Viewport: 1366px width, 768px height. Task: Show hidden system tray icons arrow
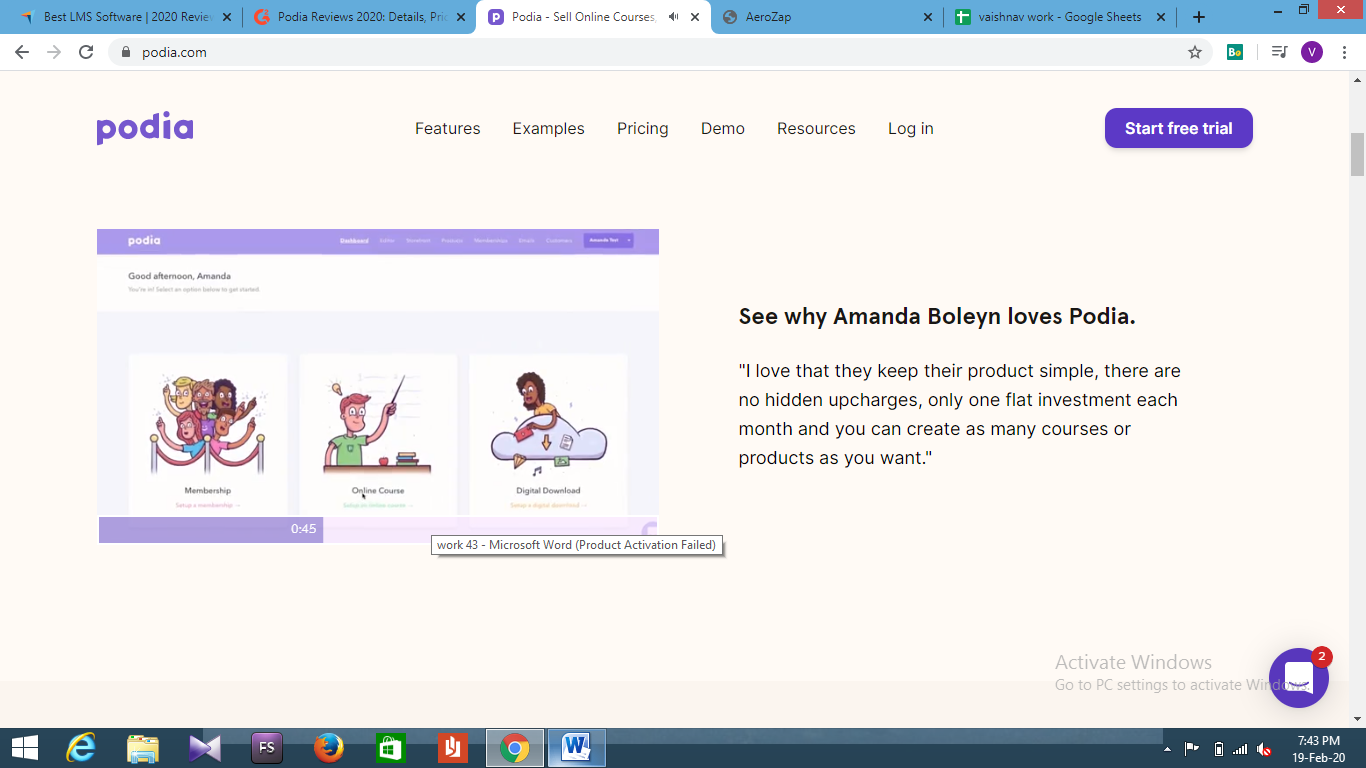coord(1167,749)
